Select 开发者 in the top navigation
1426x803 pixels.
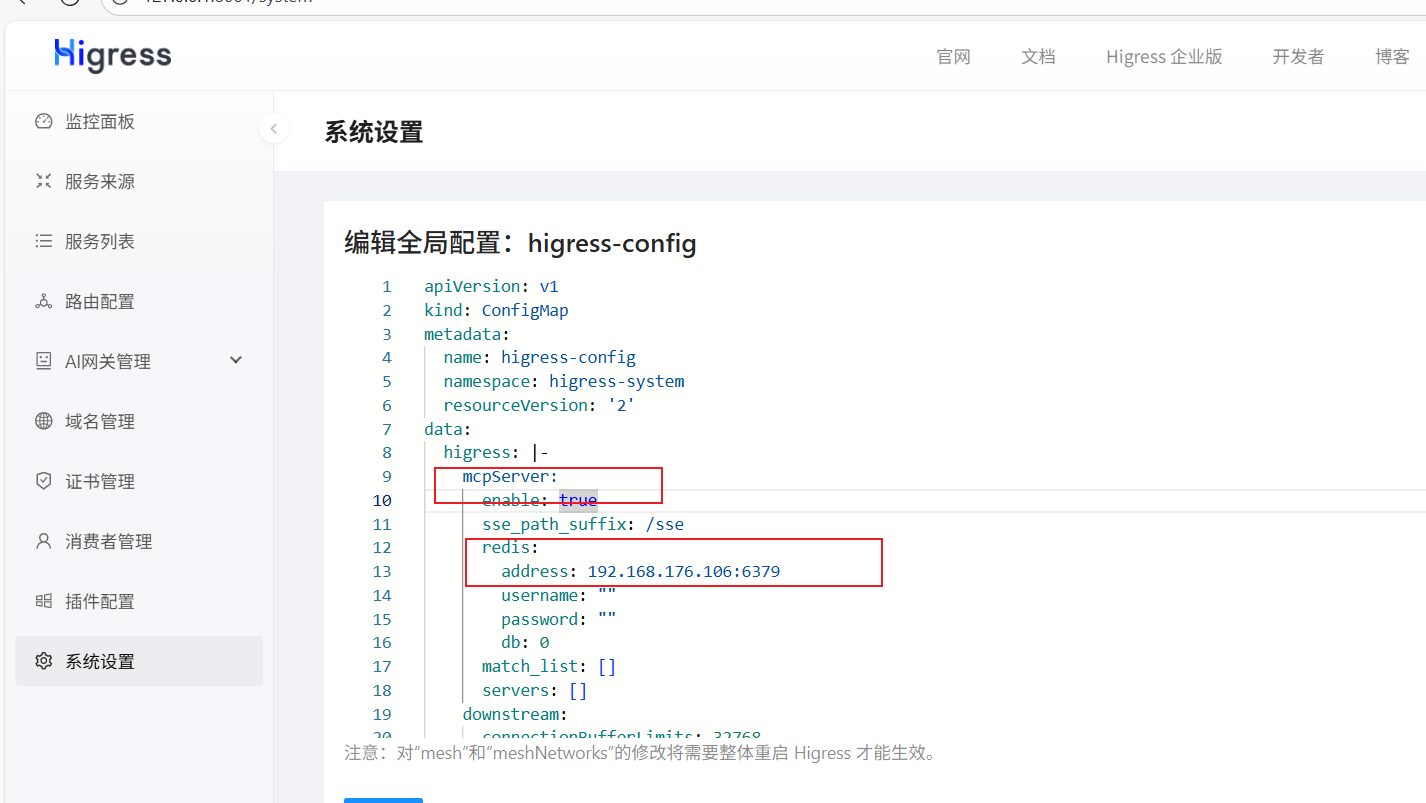click(x=1298, y=57)
